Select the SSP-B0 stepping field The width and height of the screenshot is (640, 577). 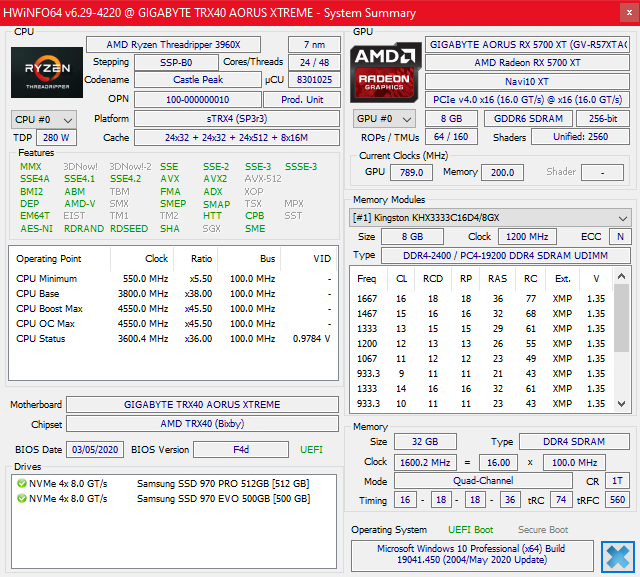(176, 62)
